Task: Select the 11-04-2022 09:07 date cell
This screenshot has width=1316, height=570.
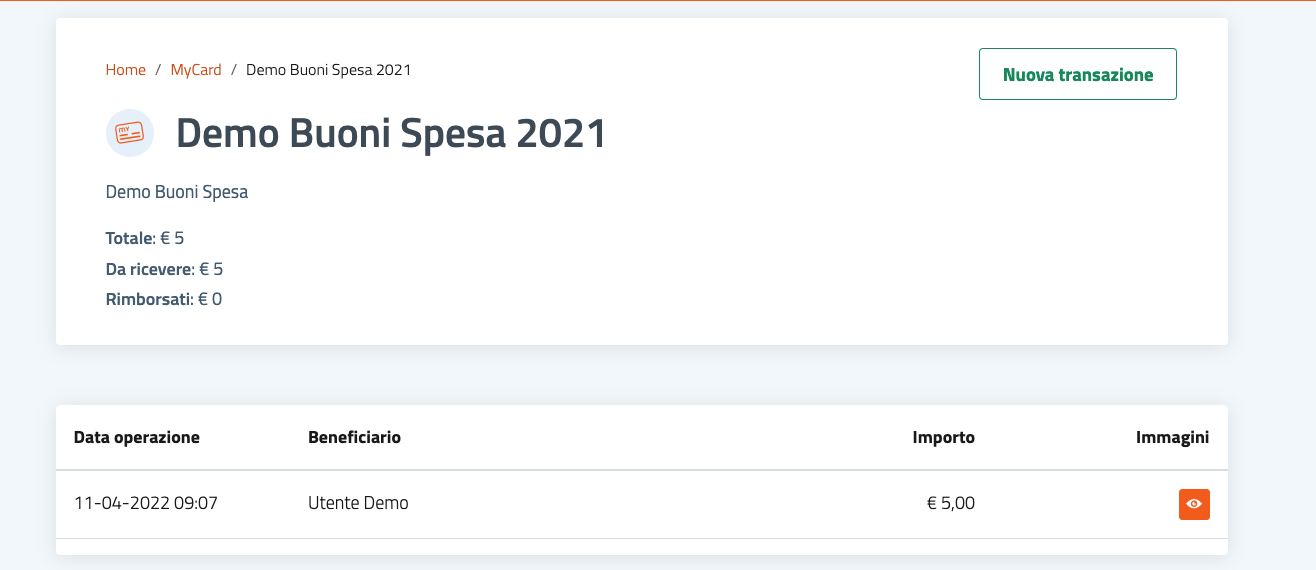Action: click(x=146, y=503)
